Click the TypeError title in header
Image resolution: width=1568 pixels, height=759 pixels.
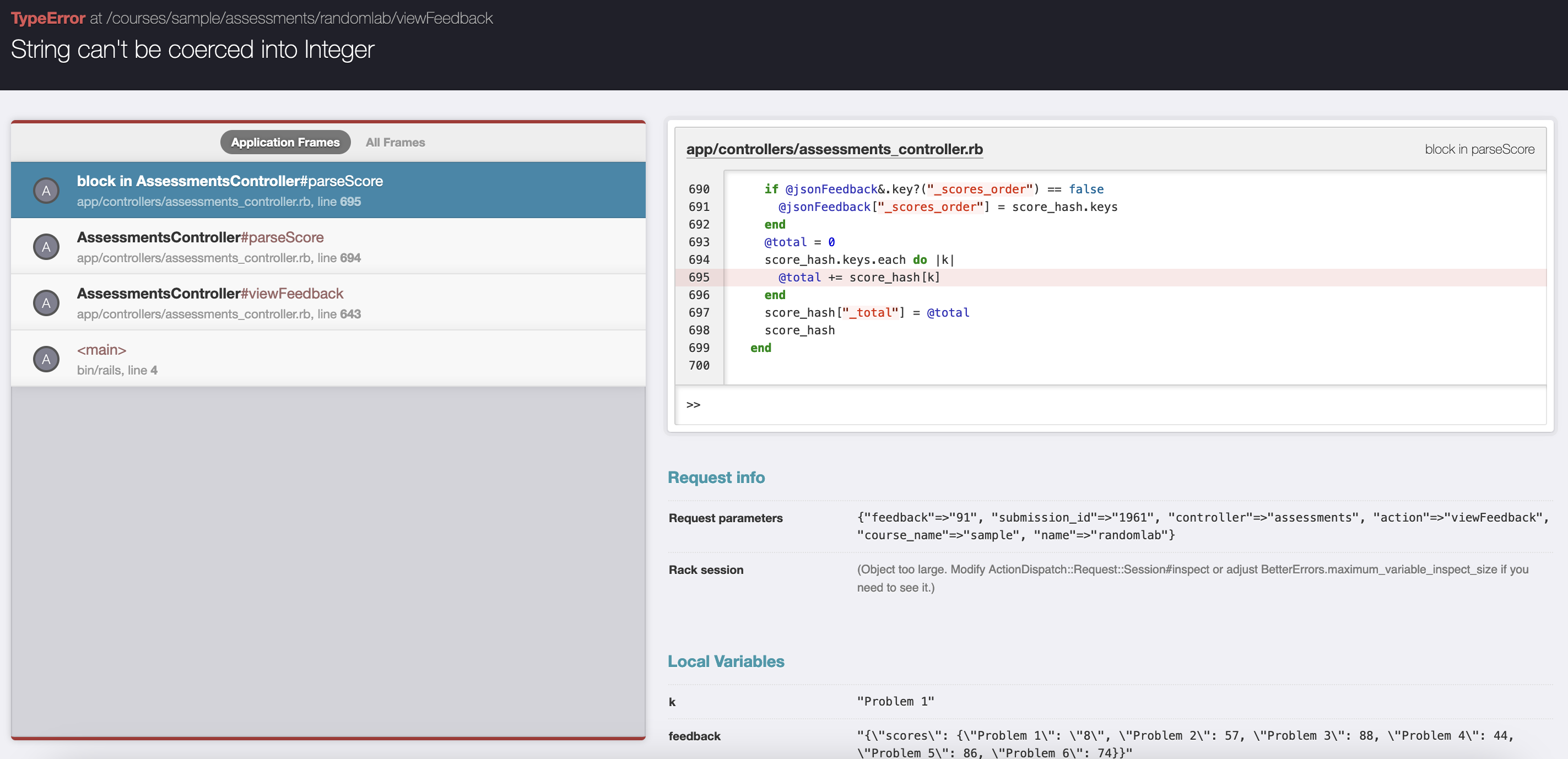[47, 18]
